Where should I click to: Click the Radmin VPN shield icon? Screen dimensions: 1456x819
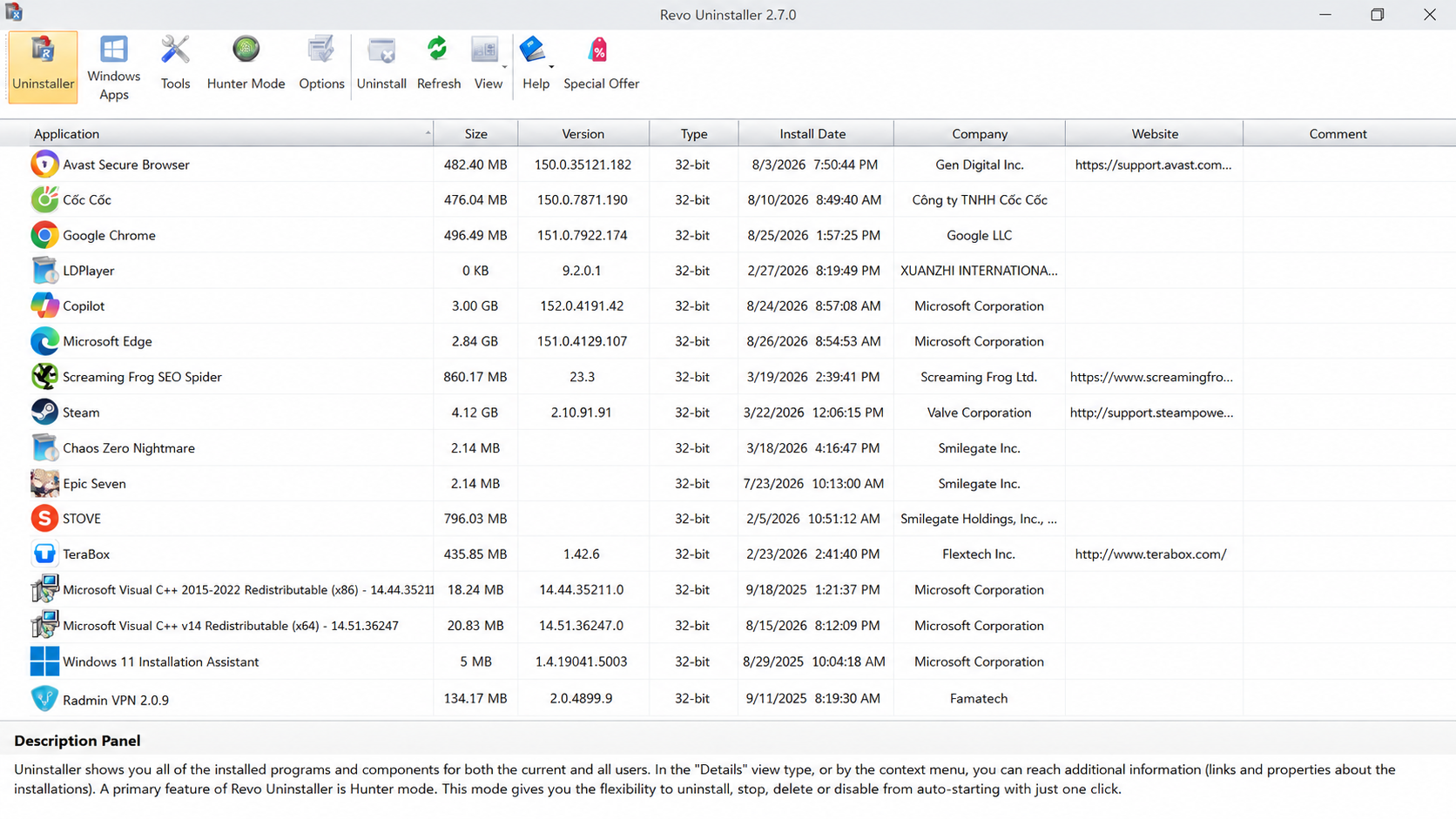[x=44, y=698]
